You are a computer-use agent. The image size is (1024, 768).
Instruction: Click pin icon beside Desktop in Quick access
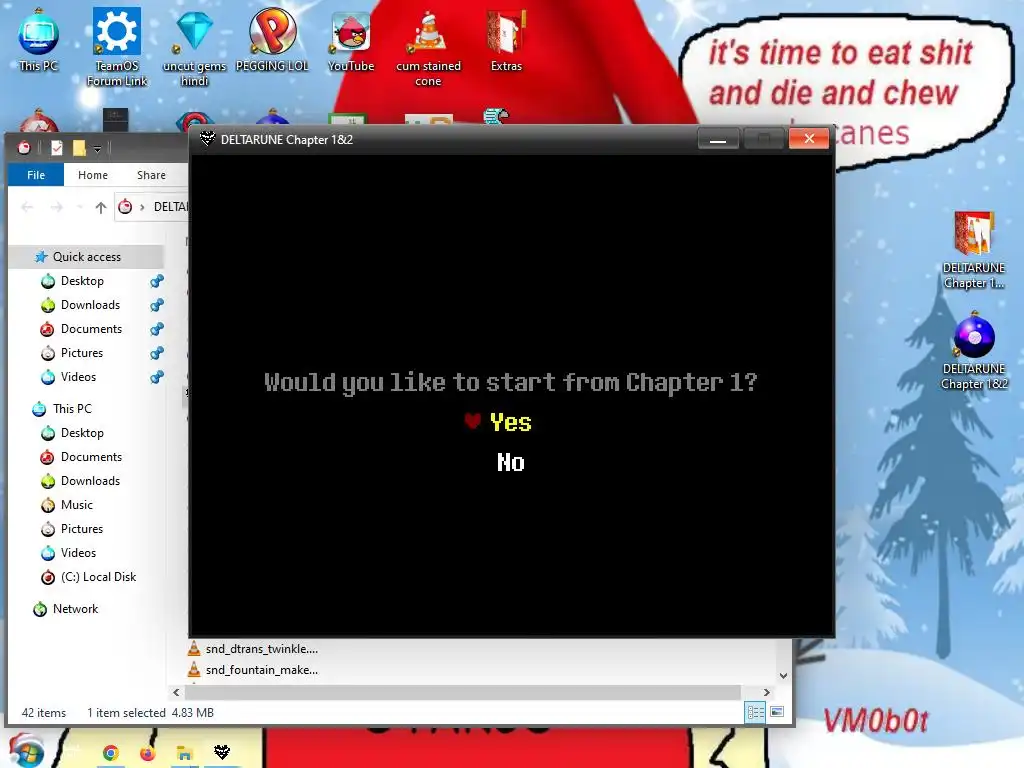coord(157,281)
